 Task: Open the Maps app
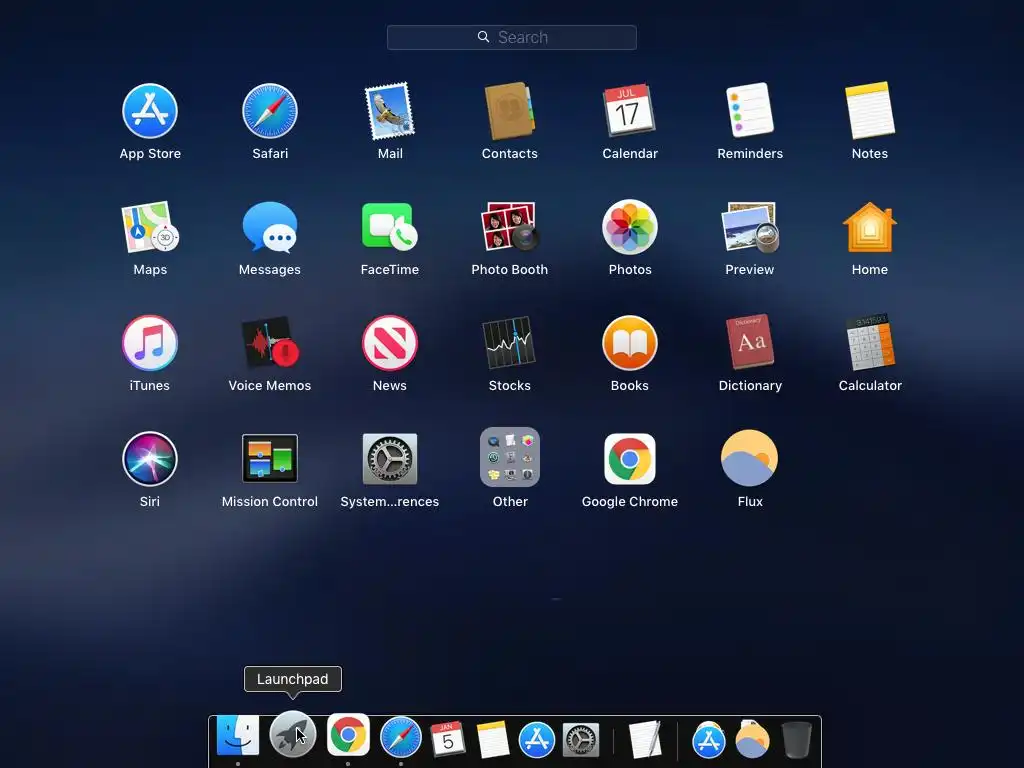[150, 227]
